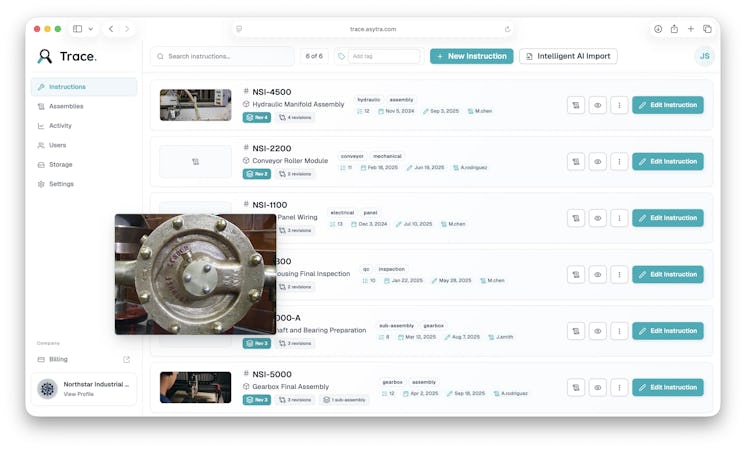Reload the page
The height and width of the screenshot is (450, 746).
click(x=508, y=29)
